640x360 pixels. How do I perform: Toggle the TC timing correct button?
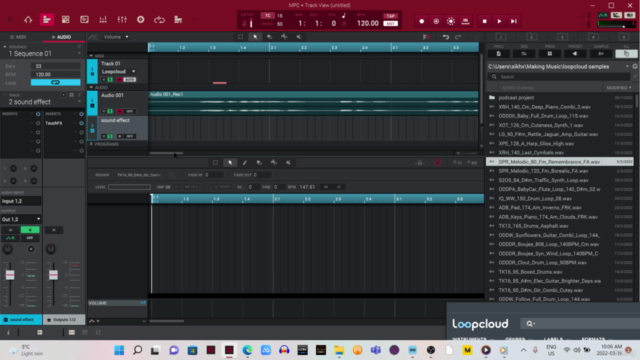pos(268,16)
